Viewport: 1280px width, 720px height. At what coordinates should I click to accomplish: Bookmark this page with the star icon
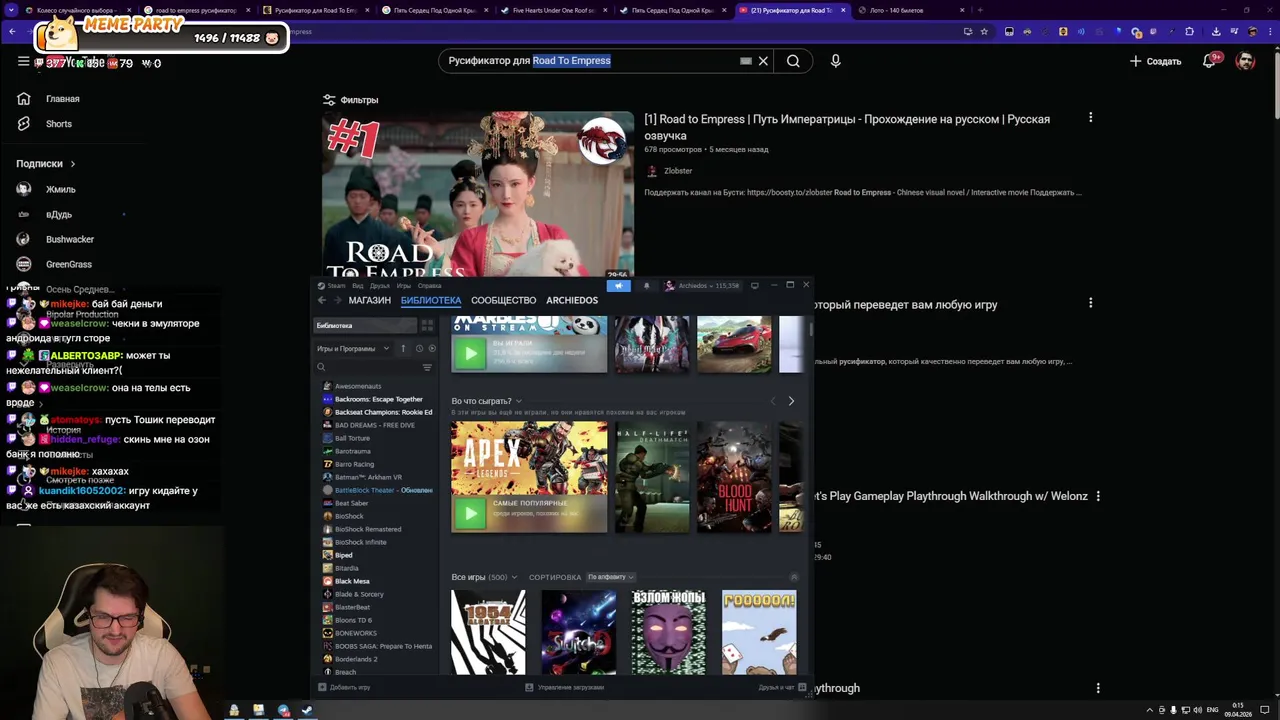point(984,32)
